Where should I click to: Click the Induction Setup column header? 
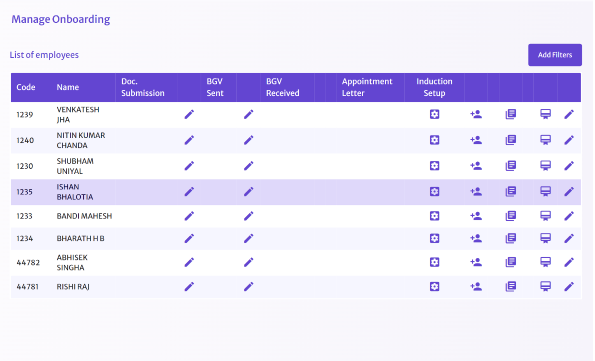point(434,87)
